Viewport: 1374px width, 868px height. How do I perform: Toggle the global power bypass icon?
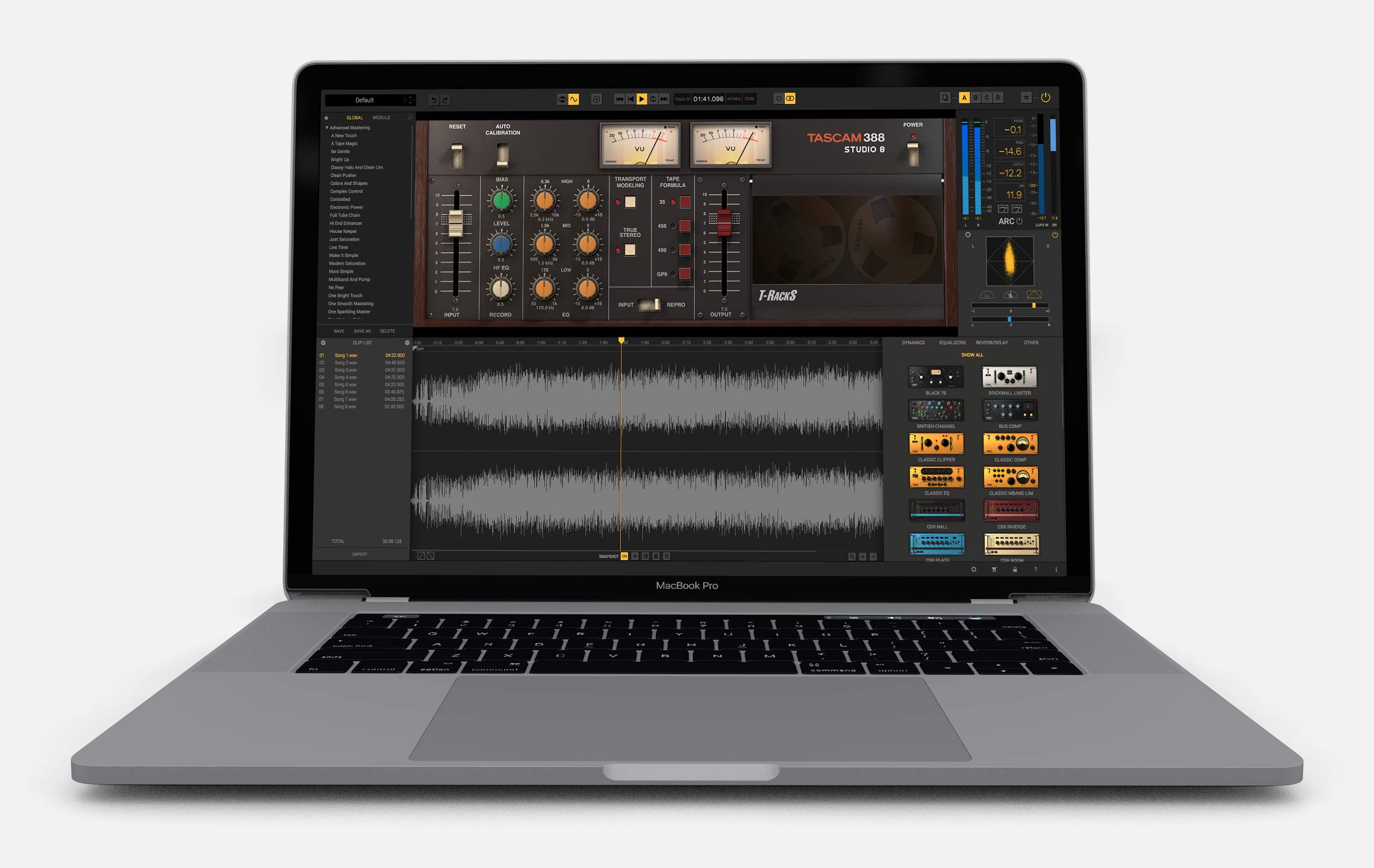point(1045,98)
